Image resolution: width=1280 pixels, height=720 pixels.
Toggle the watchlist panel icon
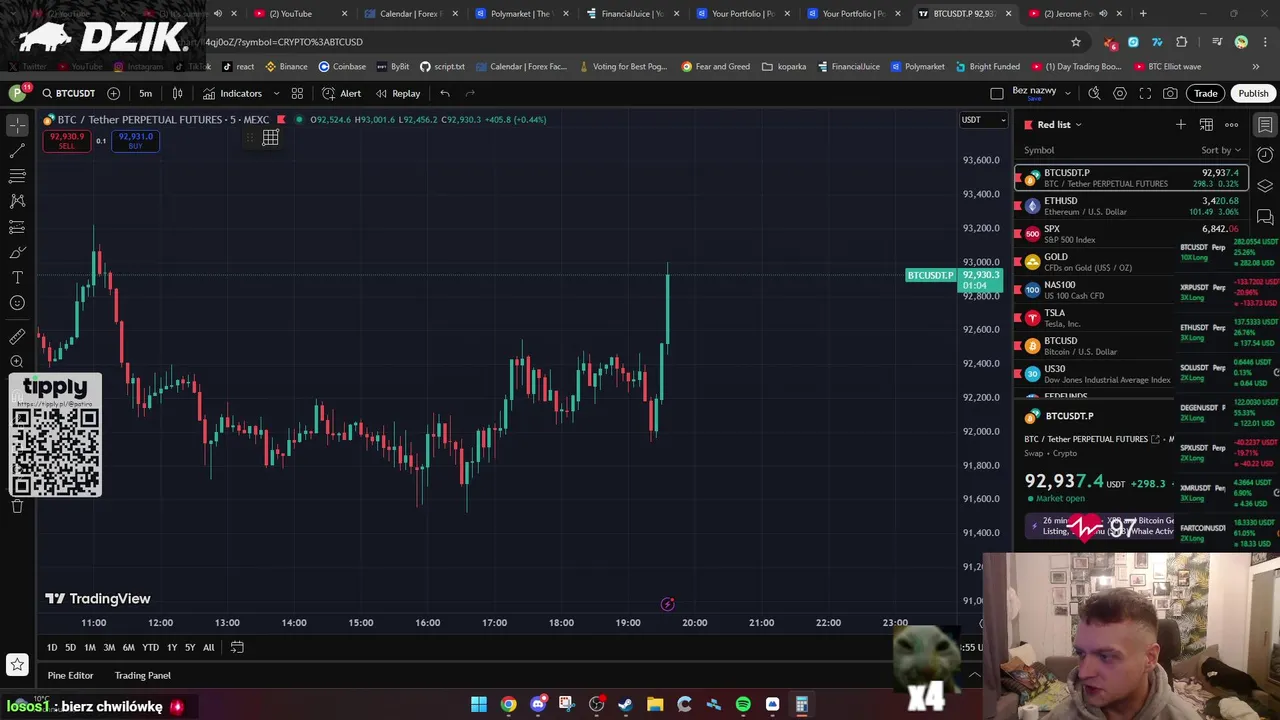pos(1265,125)
